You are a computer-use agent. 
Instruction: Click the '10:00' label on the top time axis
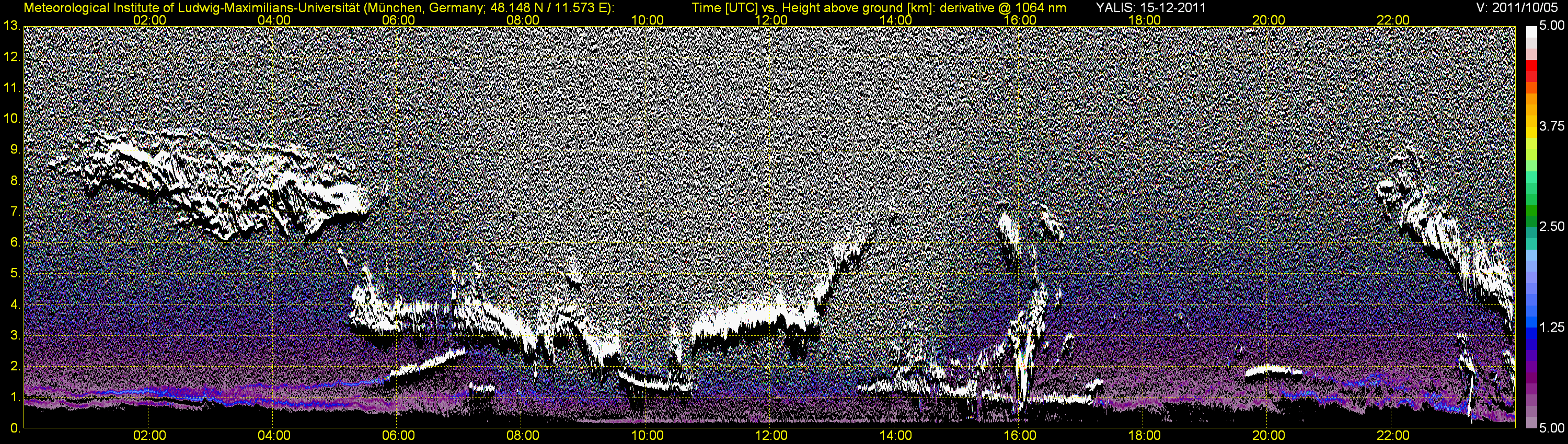pyautogui.click(x=647, y=20)
